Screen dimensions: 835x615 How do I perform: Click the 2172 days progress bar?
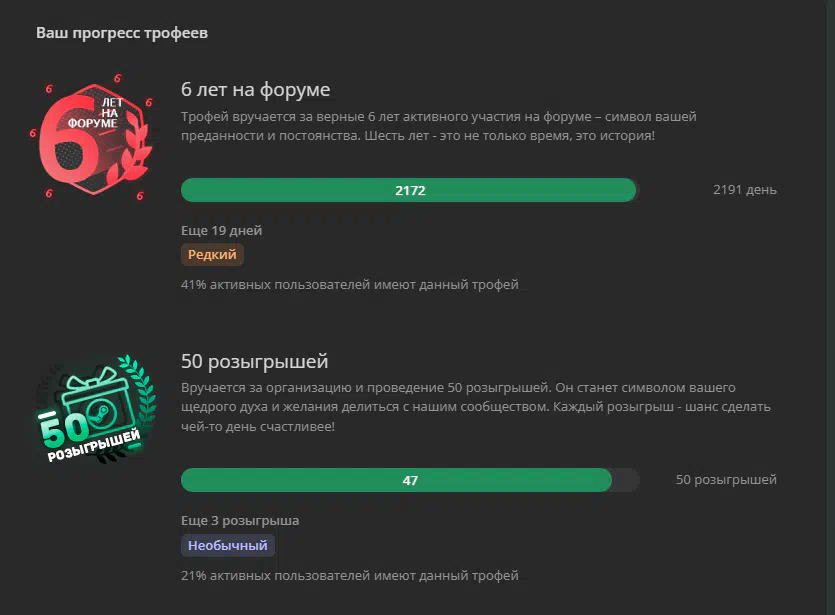pos(410,190)
